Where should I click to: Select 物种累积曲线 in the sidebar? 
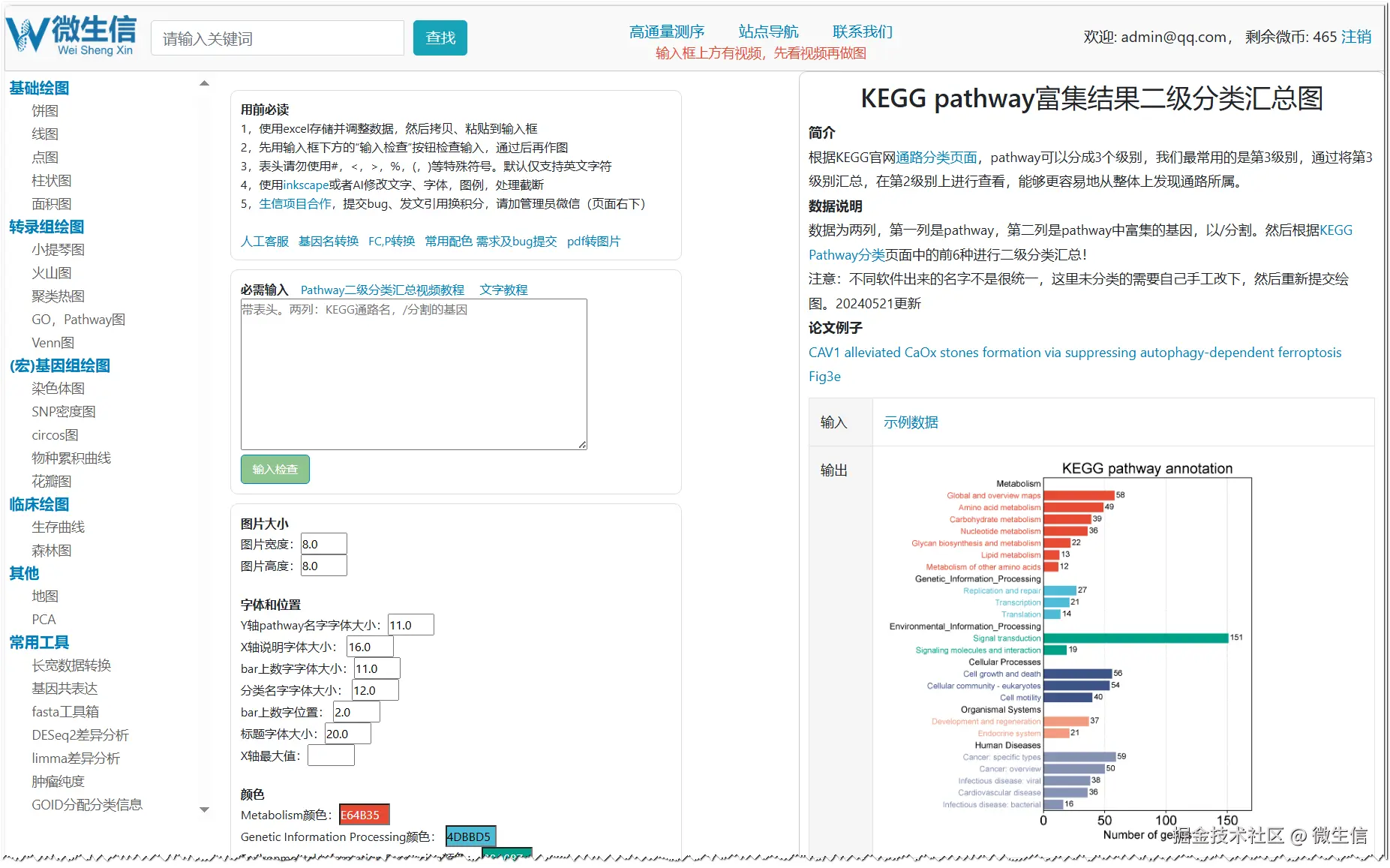click(71, 458)
